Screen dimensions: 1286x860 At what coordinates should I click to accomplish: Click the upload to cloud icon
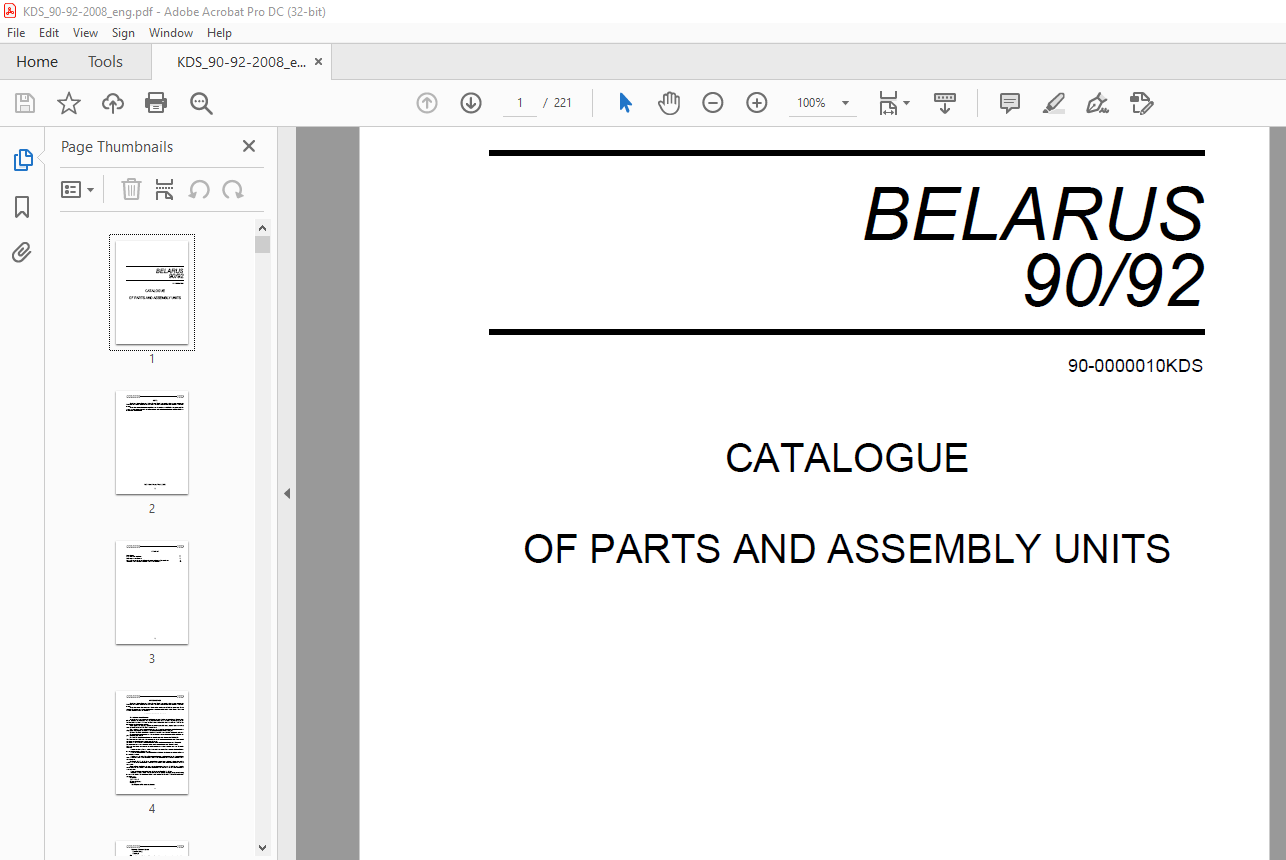(x=113, y=103)
